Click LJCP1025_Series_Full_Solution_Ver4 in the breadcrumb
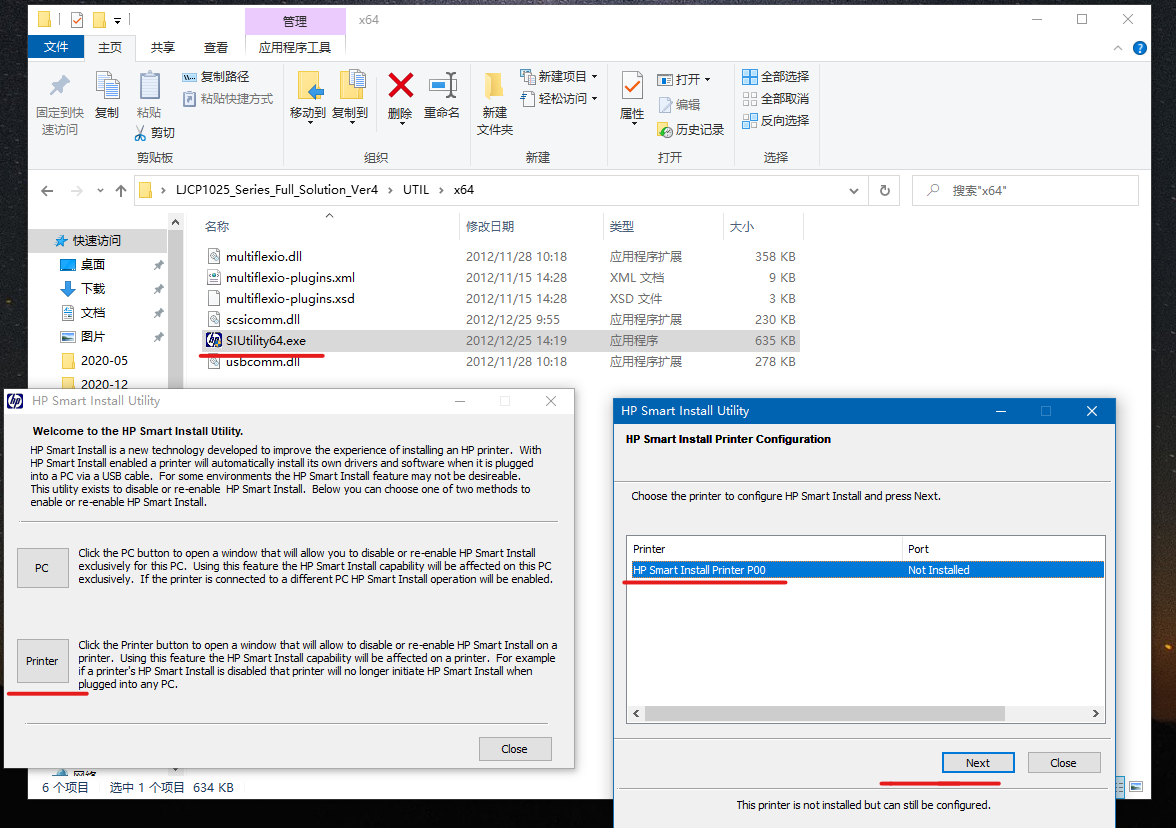 coord(277,190)
